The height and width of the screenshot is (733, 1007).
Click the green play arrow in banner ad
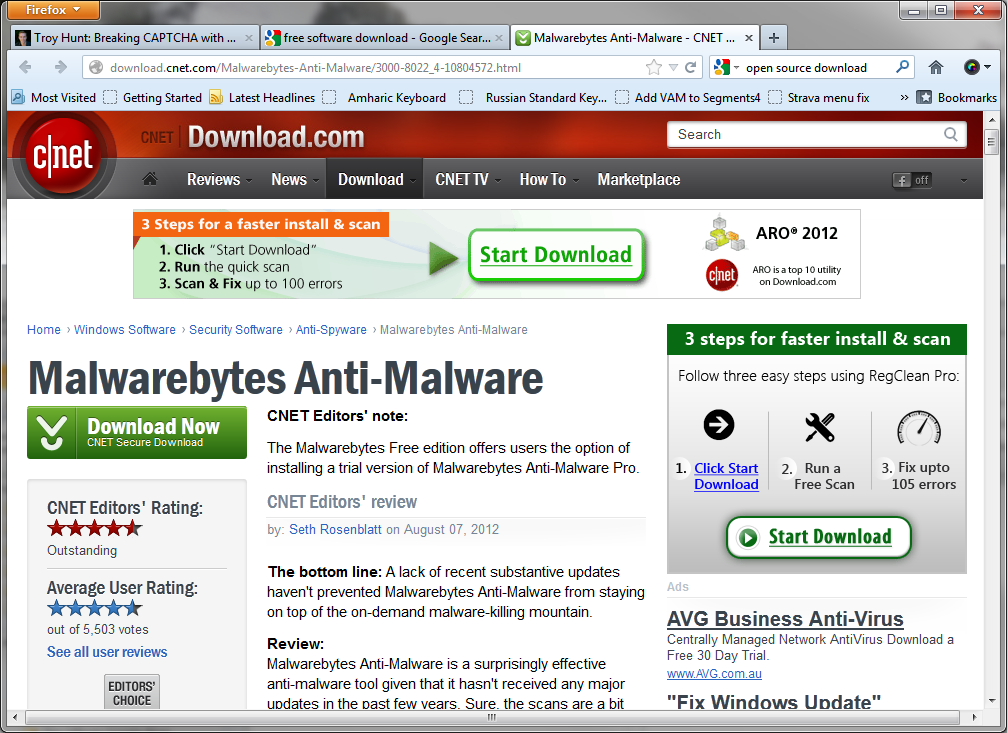(x=443, y=258)
